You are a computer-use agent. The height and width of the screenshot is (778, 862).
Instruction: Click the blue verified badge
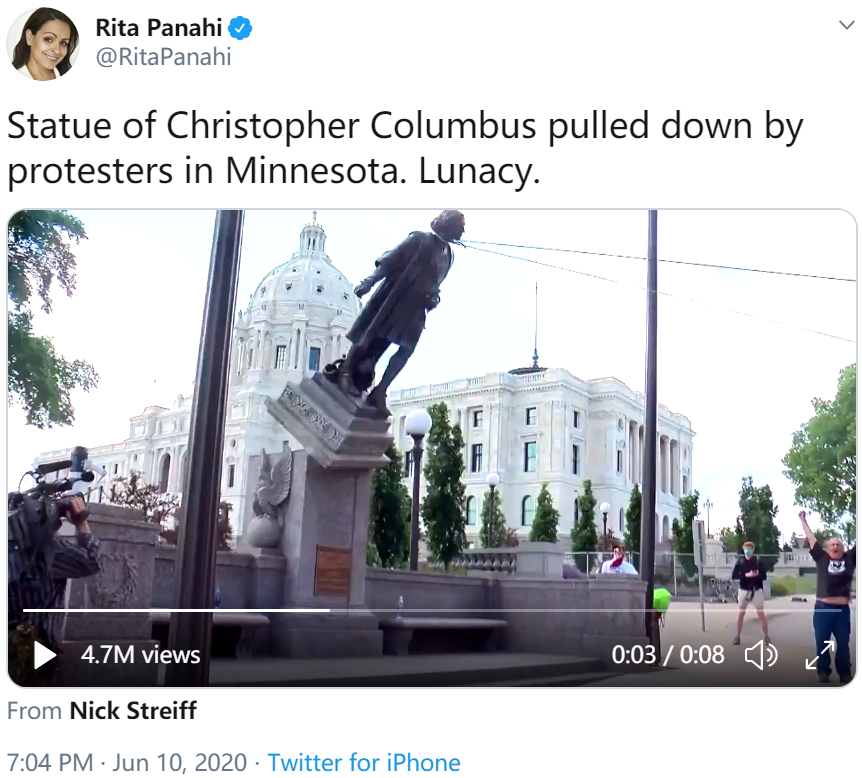point(240,28)
